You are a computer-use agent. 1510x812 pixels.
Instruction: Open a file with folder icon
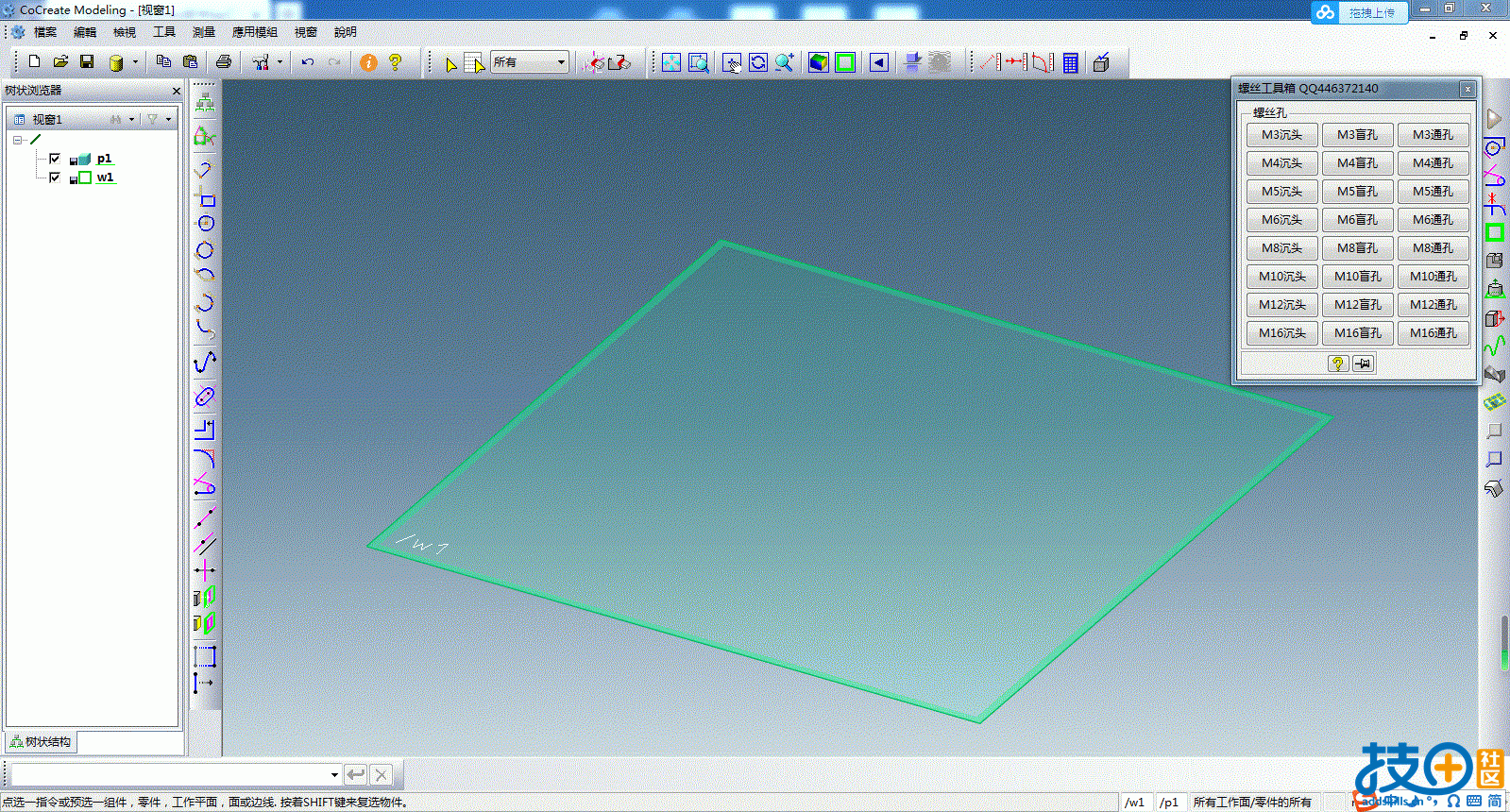point(60,61)
